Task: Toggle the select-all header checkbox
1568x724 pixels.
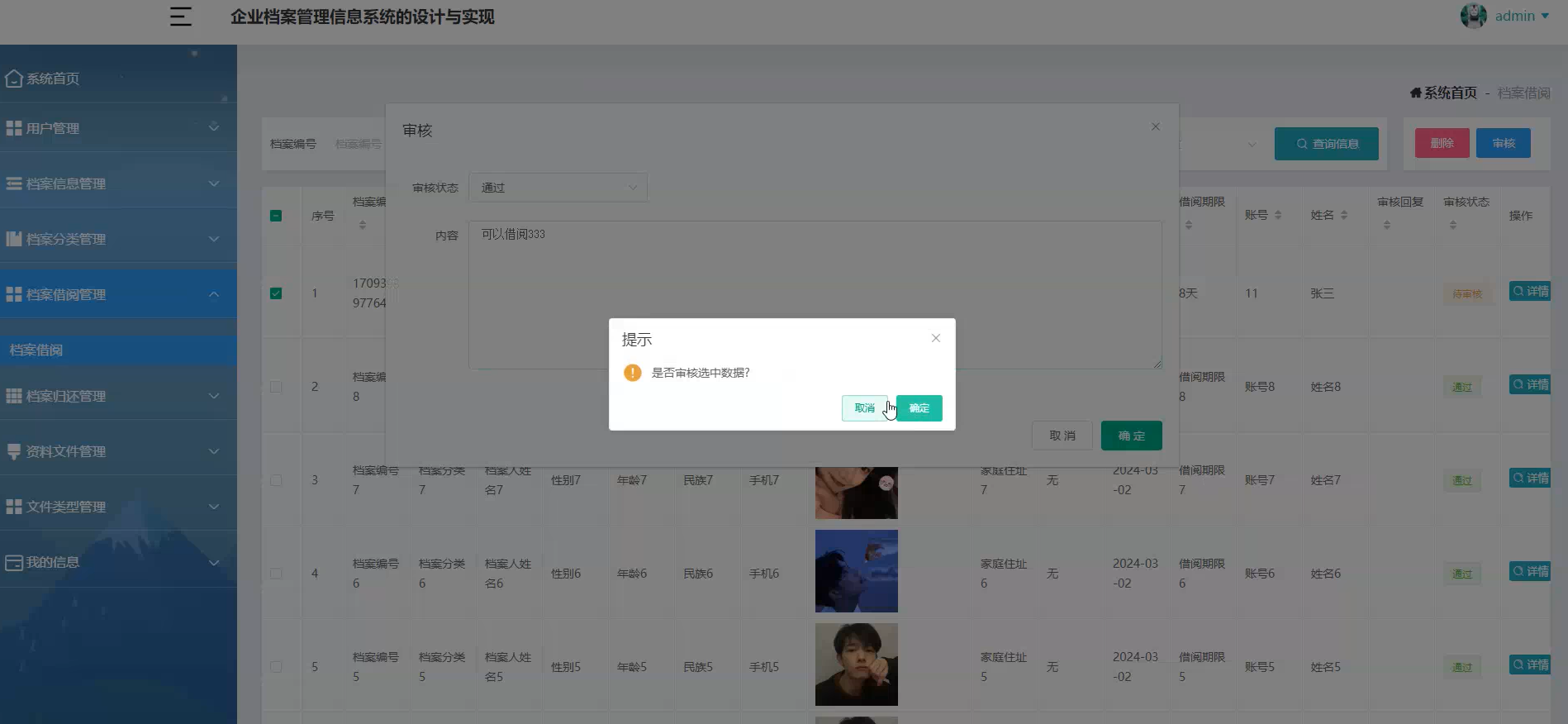Action: 276,216
